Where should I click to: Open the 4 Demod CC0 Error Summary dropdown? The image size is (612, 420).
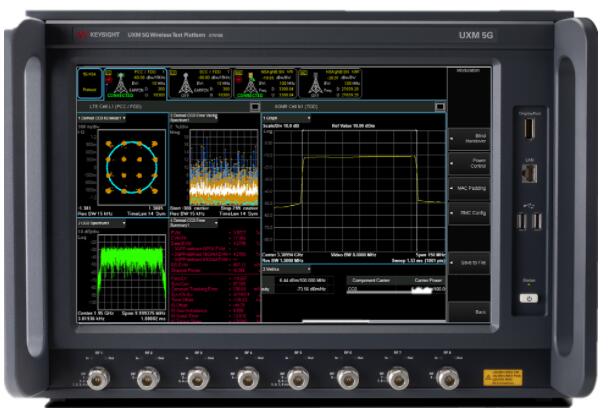point(194,223)
